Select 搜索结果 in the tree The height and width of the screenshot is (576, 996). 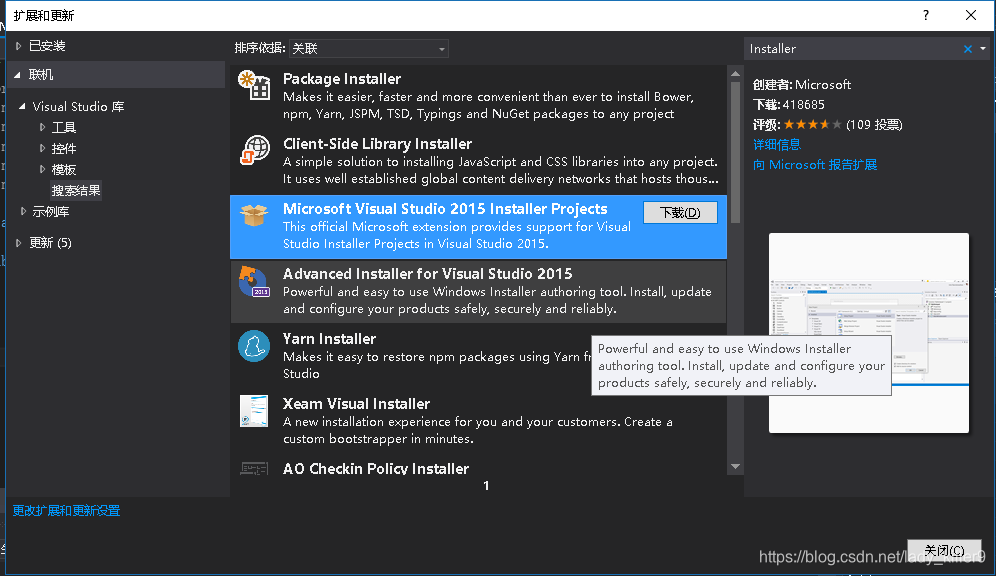[x=76, y=191]
